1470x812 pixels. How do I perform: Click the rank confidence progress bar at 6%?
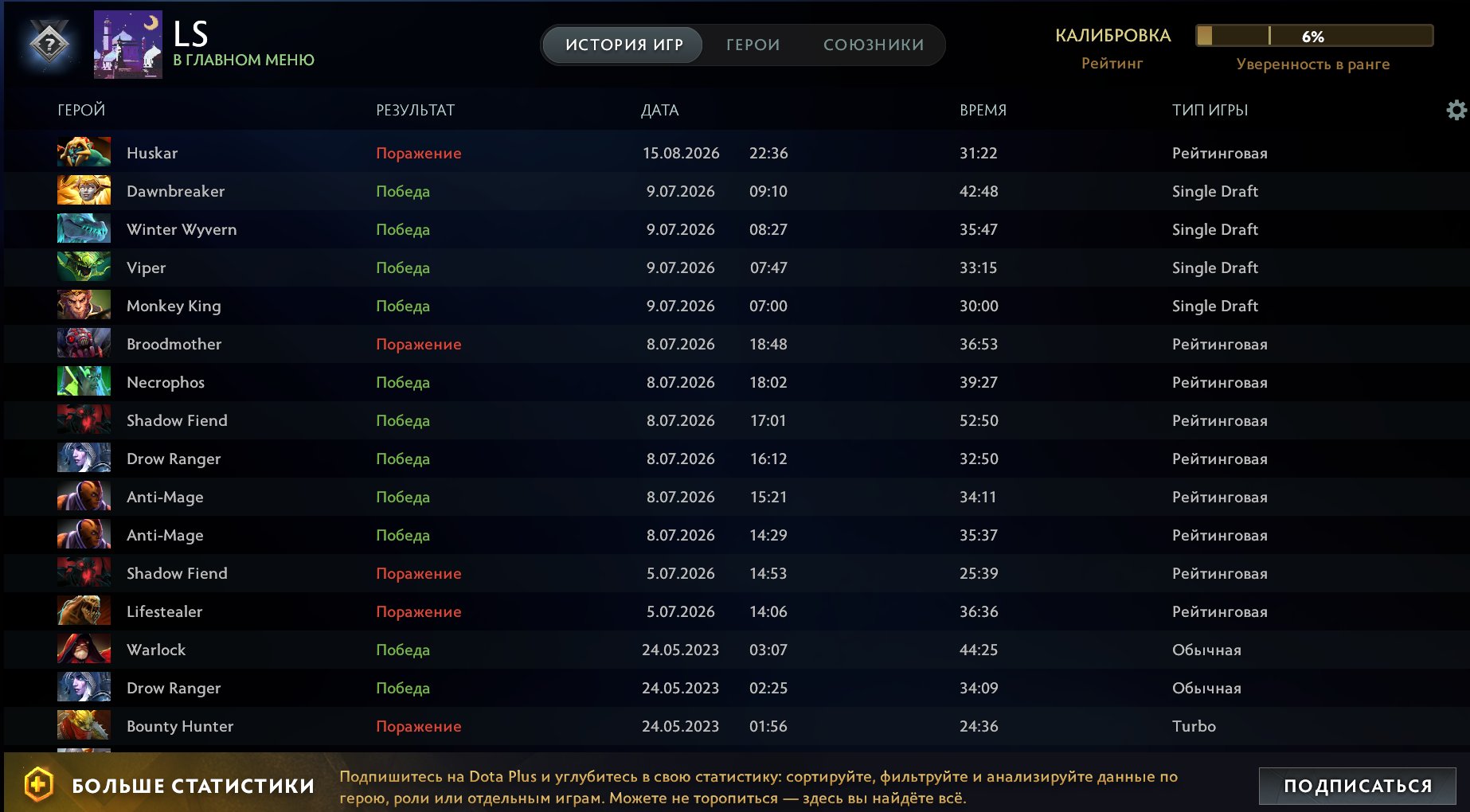1314,36
